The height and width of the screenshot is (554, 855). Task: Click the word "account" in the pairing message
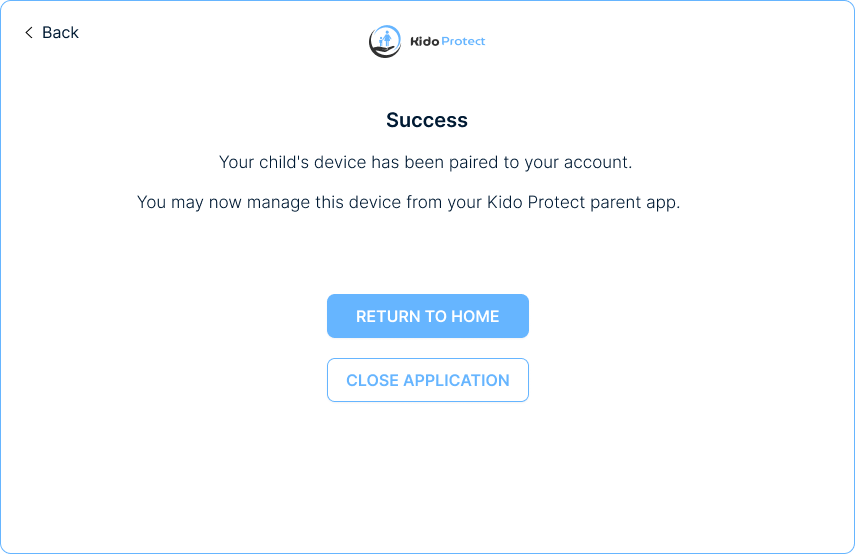(599, 162)
